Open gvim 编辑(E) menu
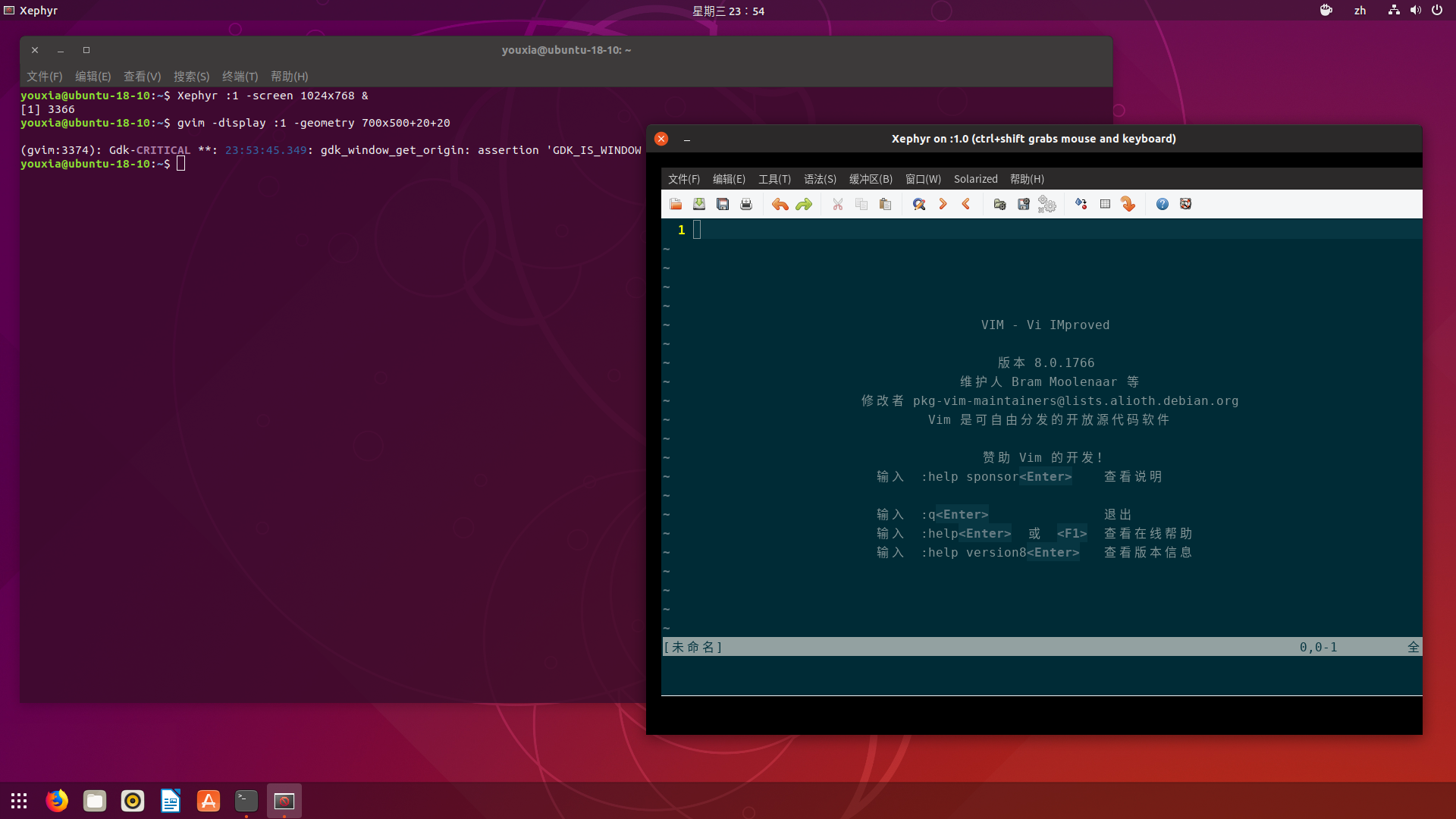The height and width of the screenshot is (819, 1456). coord(729,179)
